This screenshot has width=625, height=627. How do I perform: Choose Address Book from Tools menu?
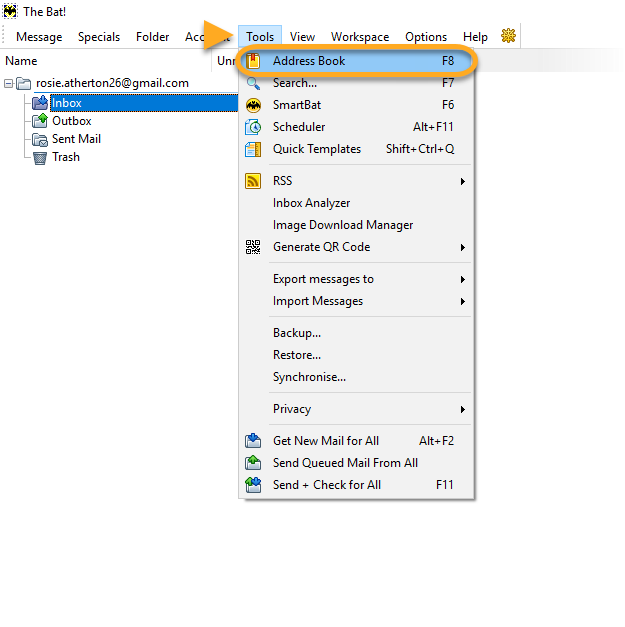click(356, 61)
